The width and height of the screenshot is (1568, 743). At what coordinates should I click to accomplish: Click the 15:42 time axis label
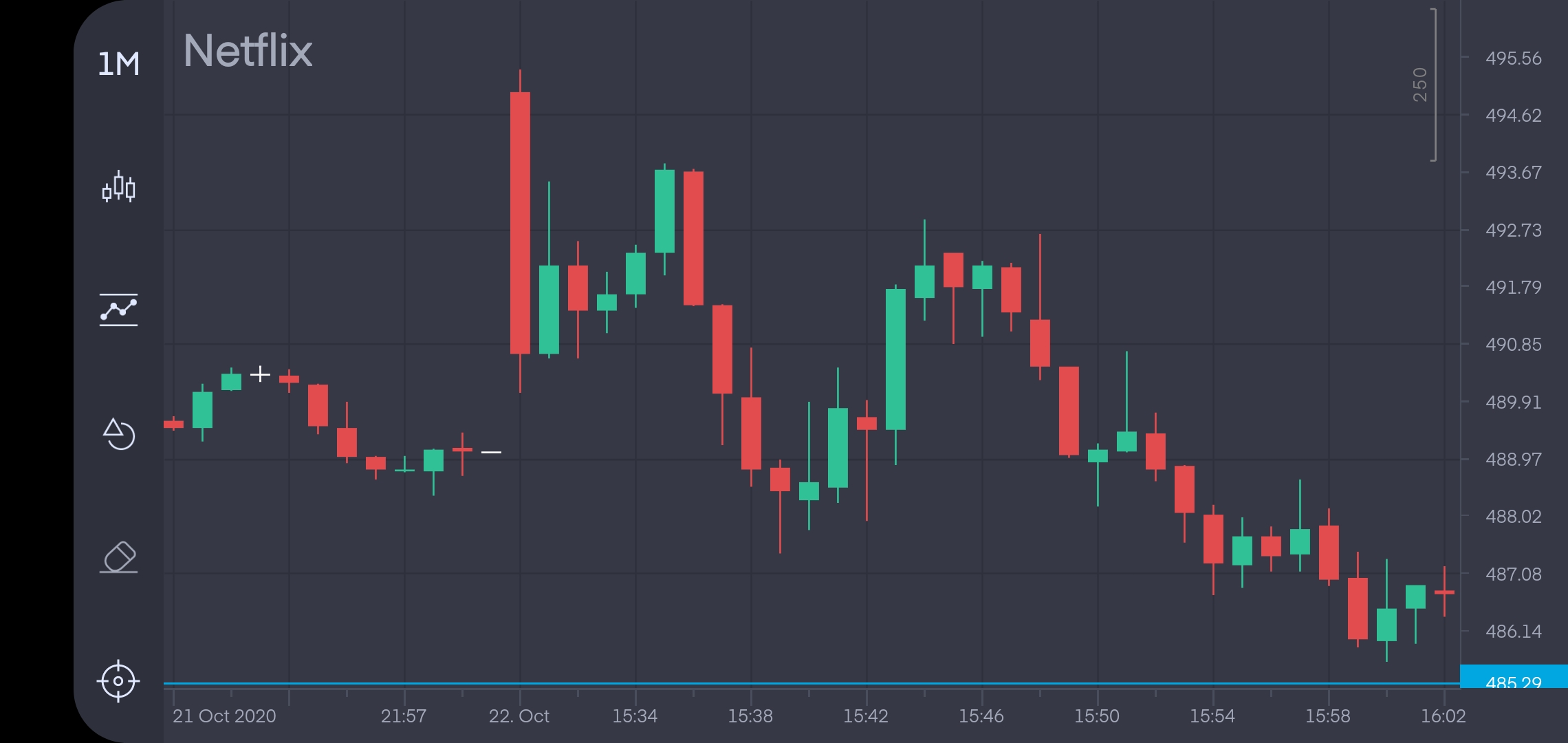pos(866,716)
